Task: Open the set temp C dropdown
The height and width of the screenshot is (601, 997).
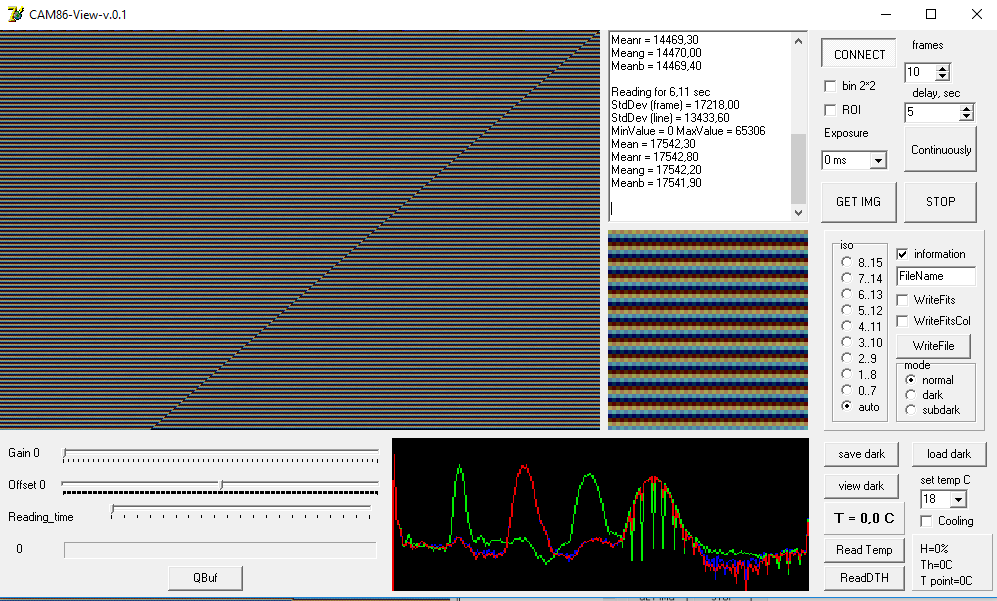Action: pos(959,498)
